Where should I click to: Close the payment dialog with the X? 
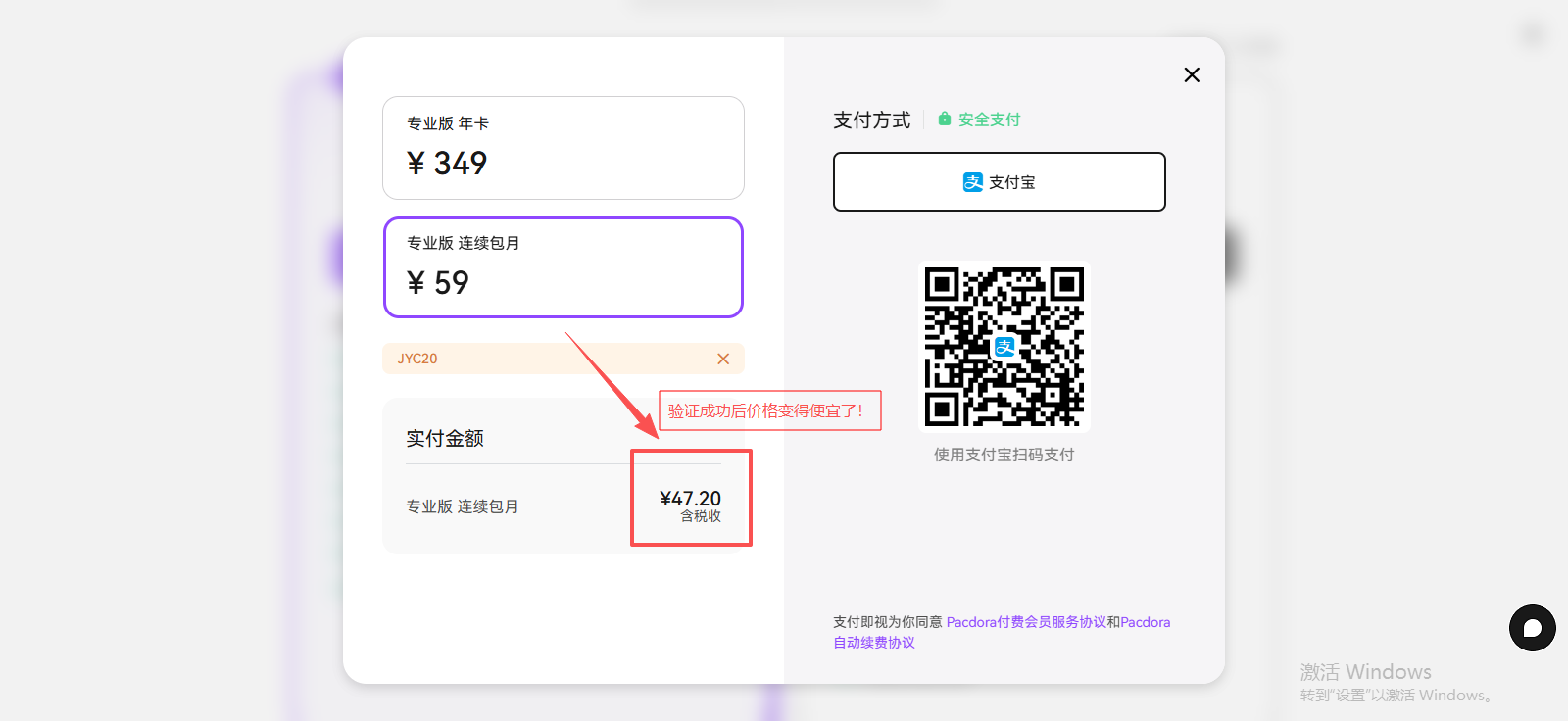1192,75
